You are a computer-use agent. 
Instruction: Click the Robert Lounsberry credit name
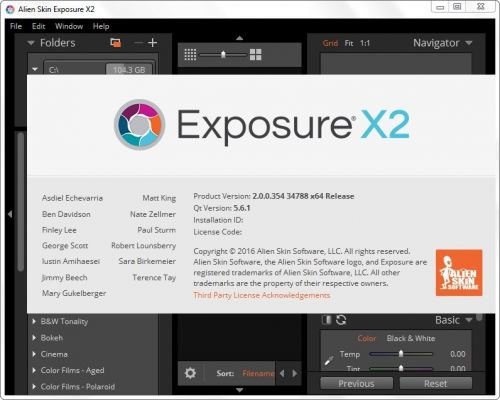click(144, 246)
